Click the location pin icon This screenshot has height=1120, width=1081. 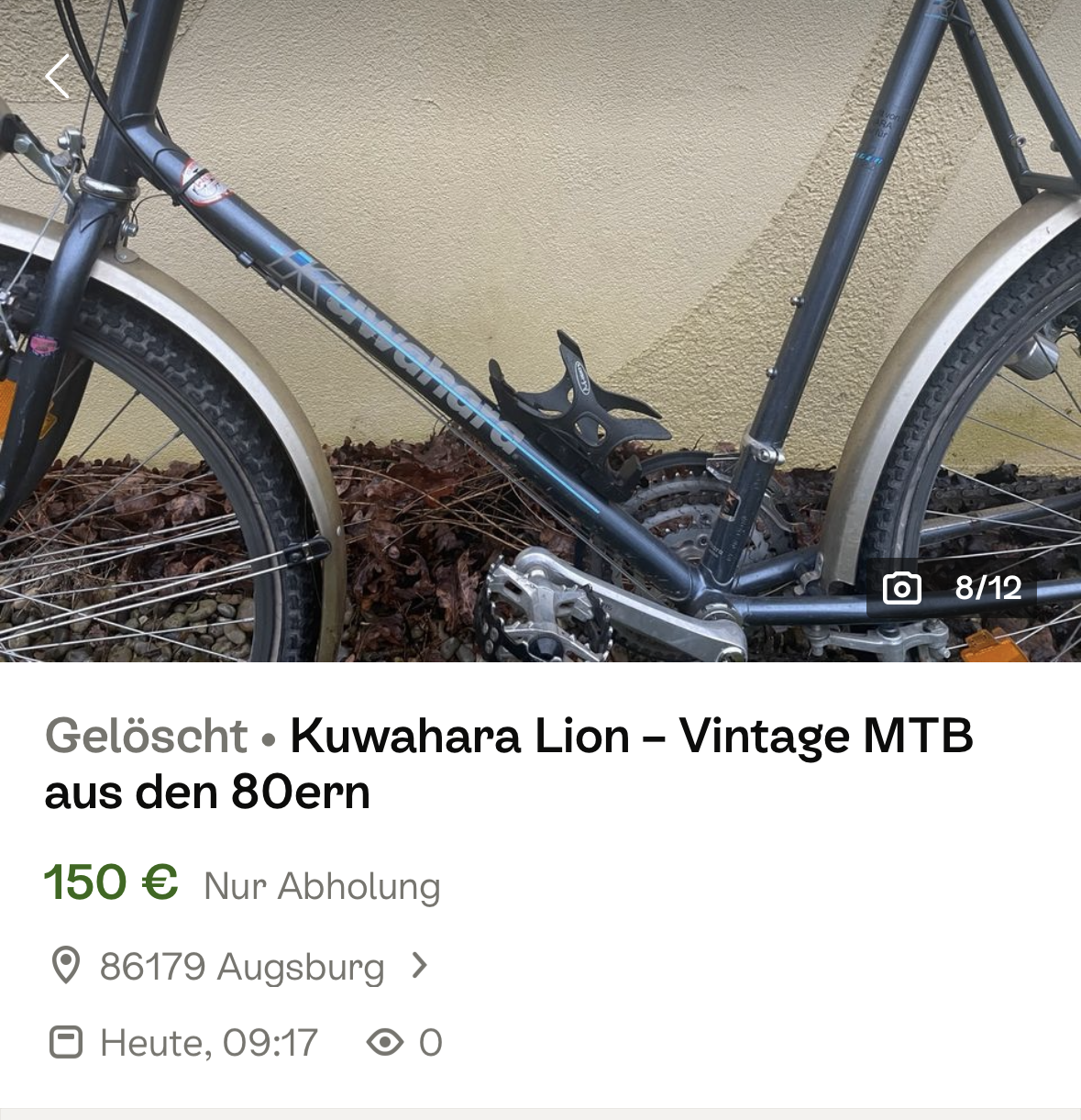point(65,966)
